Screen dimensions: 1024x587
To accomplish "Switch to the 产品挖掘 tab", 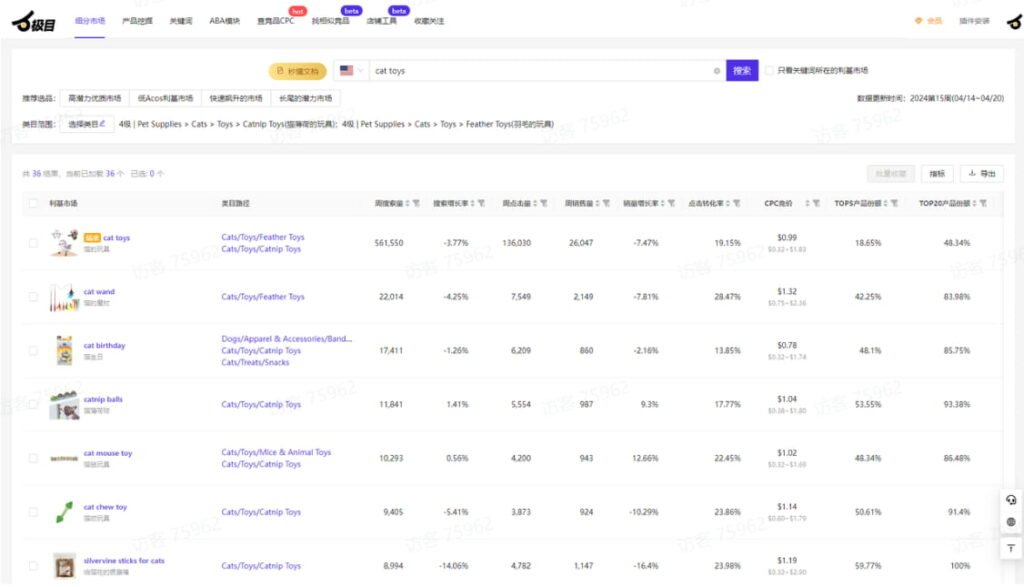I will 137,21.
